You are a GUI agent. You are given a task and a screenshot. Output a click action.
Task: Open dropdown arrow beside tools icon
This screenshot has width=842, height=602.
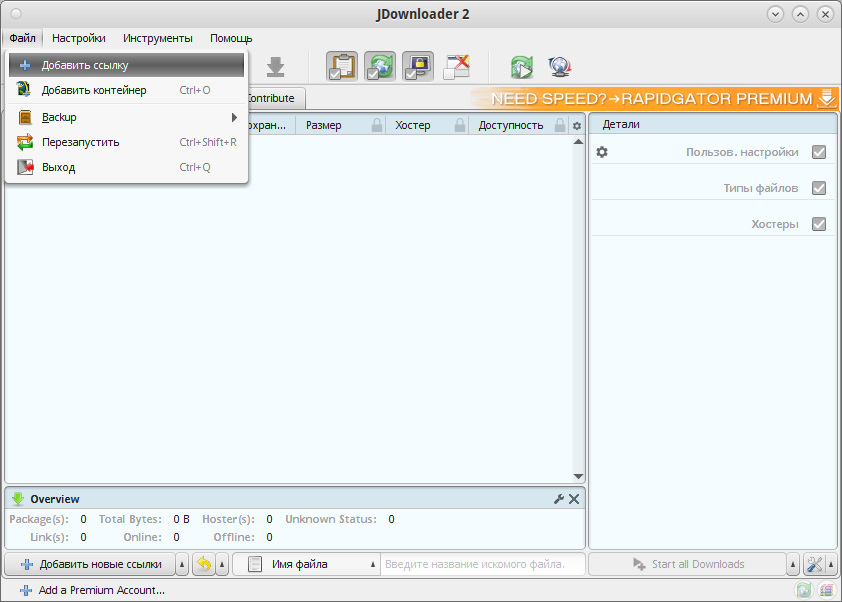tap(831, 564)
